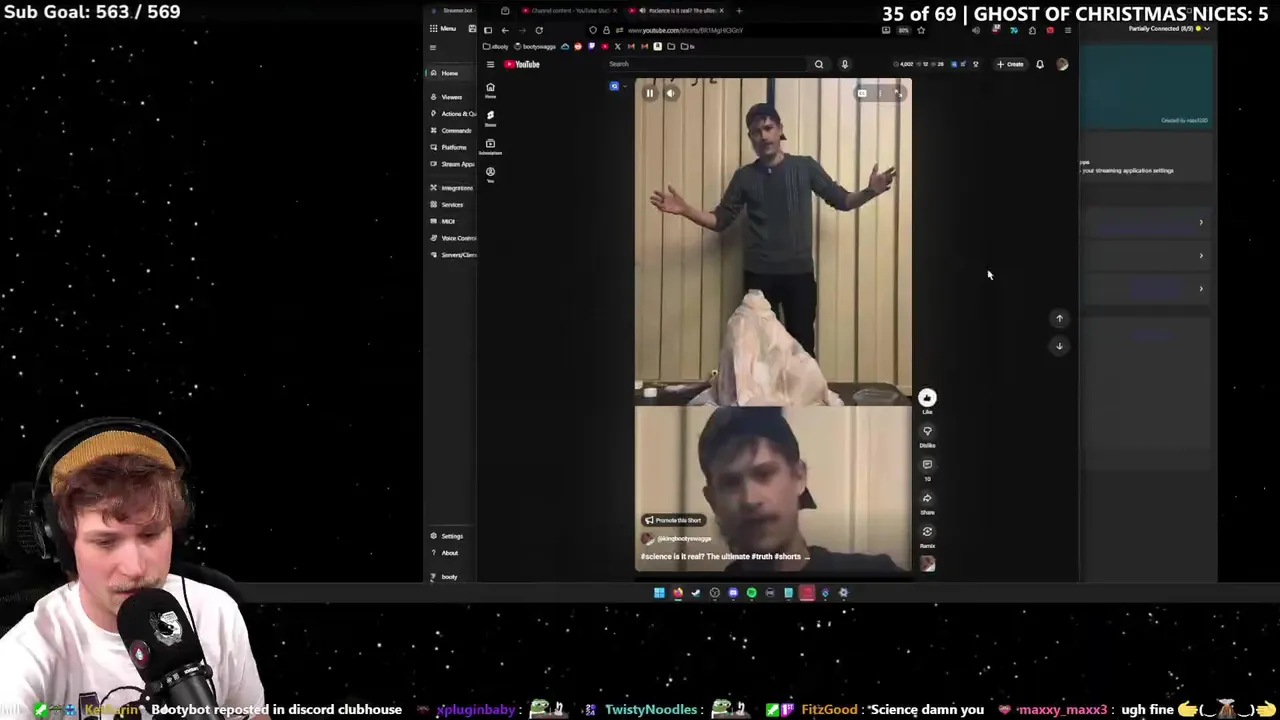
Task: Open the @kingbootyswagga channel link
Action: [x=684, y=538]
